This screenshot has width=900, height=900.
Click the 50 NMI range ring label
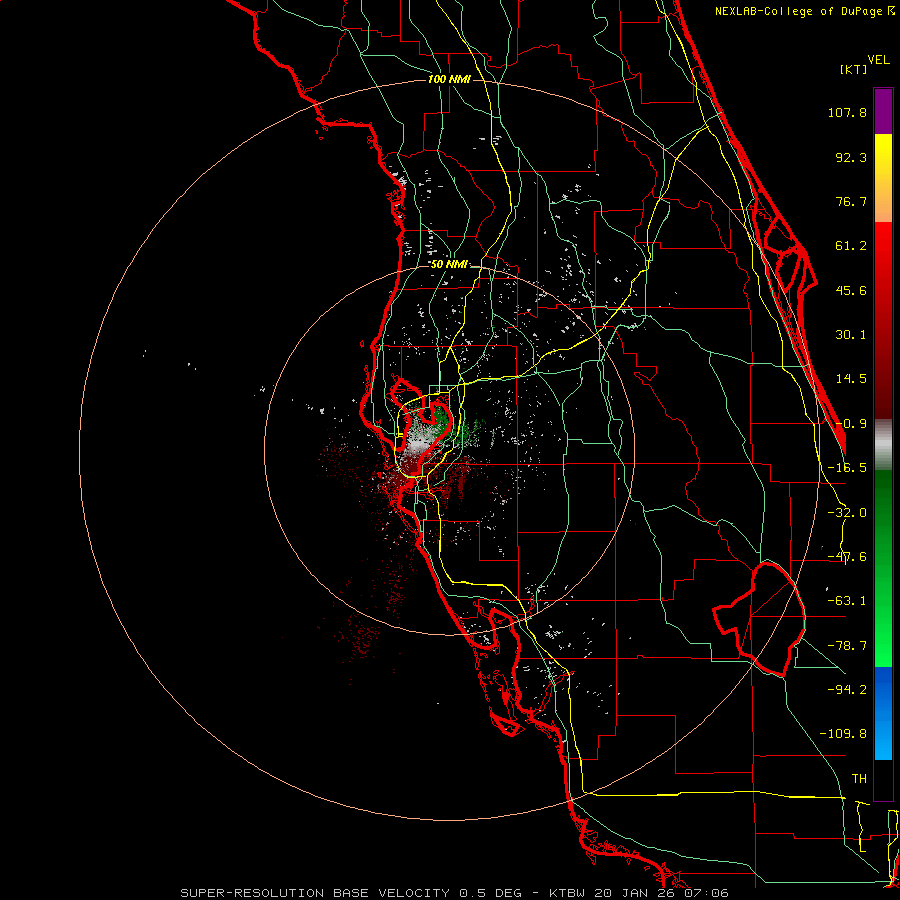(x=449, y=265)
